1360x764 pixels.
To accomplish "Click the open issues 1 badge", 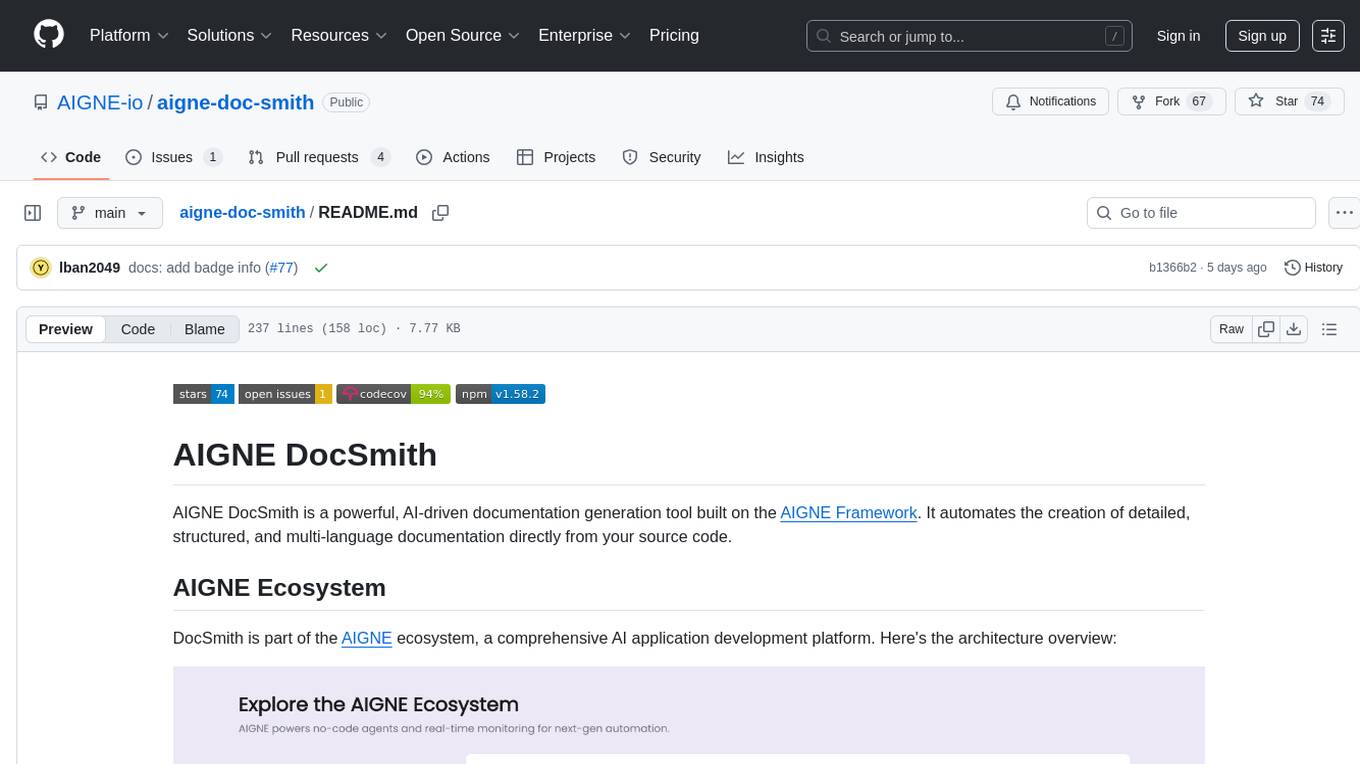I will pyautogui.click(x=285, y=394).
